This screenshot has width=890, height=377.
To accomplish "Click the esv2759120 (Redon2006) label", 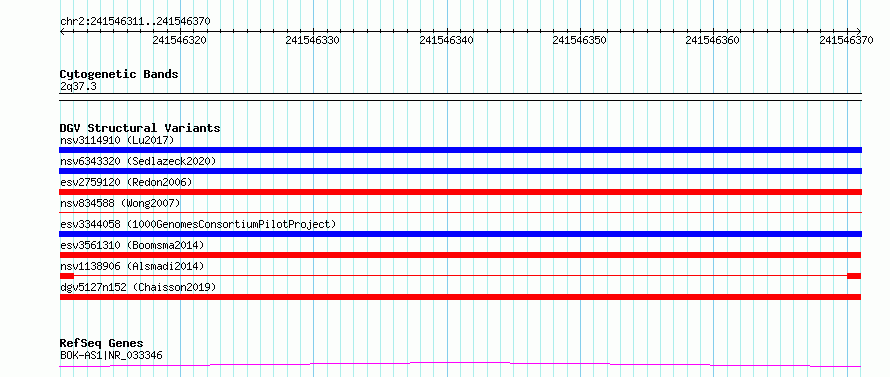I will click(x=126, y=182).
